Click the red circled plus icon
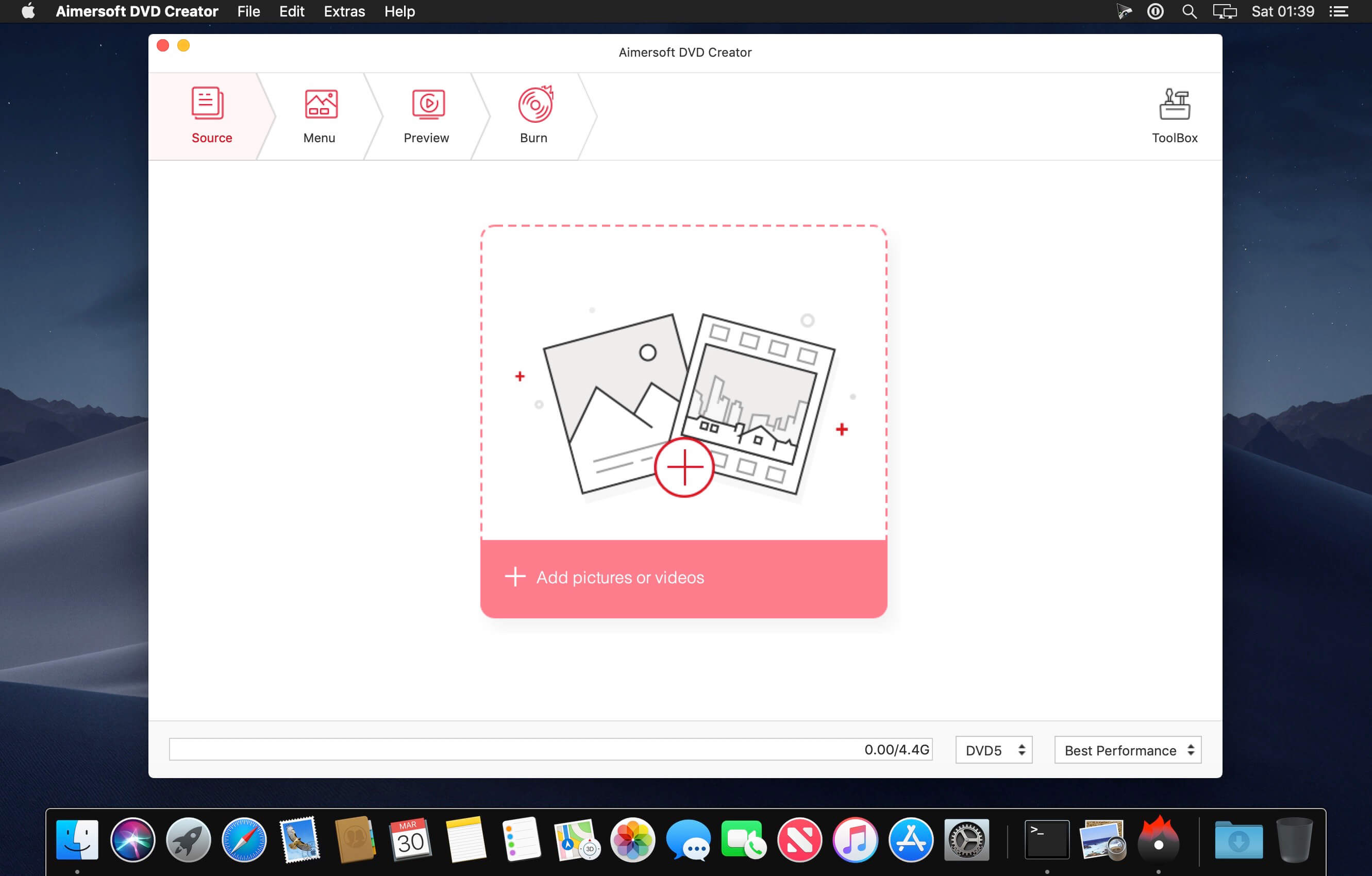The width and height of the screenshot is (1372, 876). coord(684,467)
